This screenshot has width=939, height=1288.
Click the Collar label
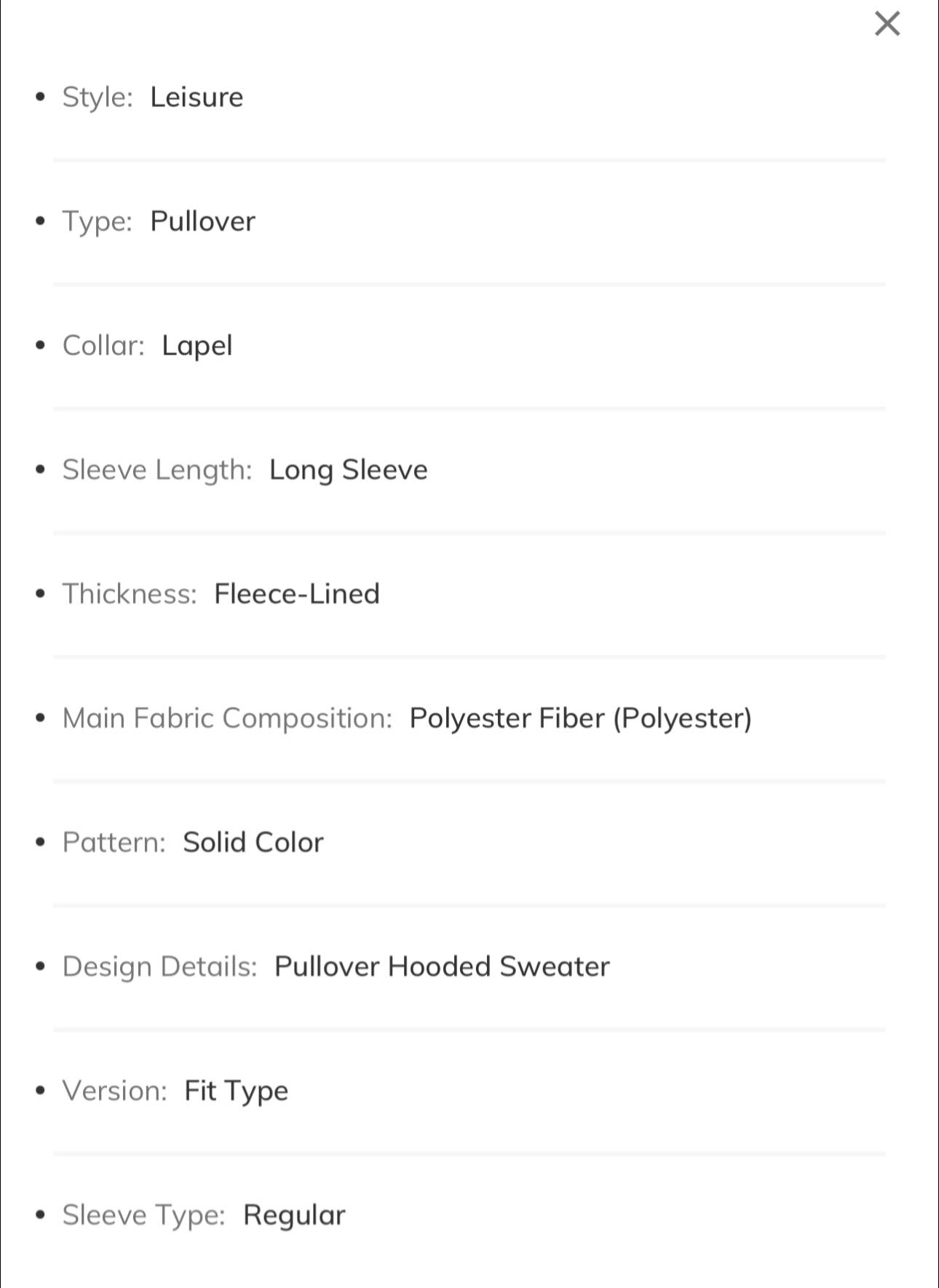[x=103, y=346]
